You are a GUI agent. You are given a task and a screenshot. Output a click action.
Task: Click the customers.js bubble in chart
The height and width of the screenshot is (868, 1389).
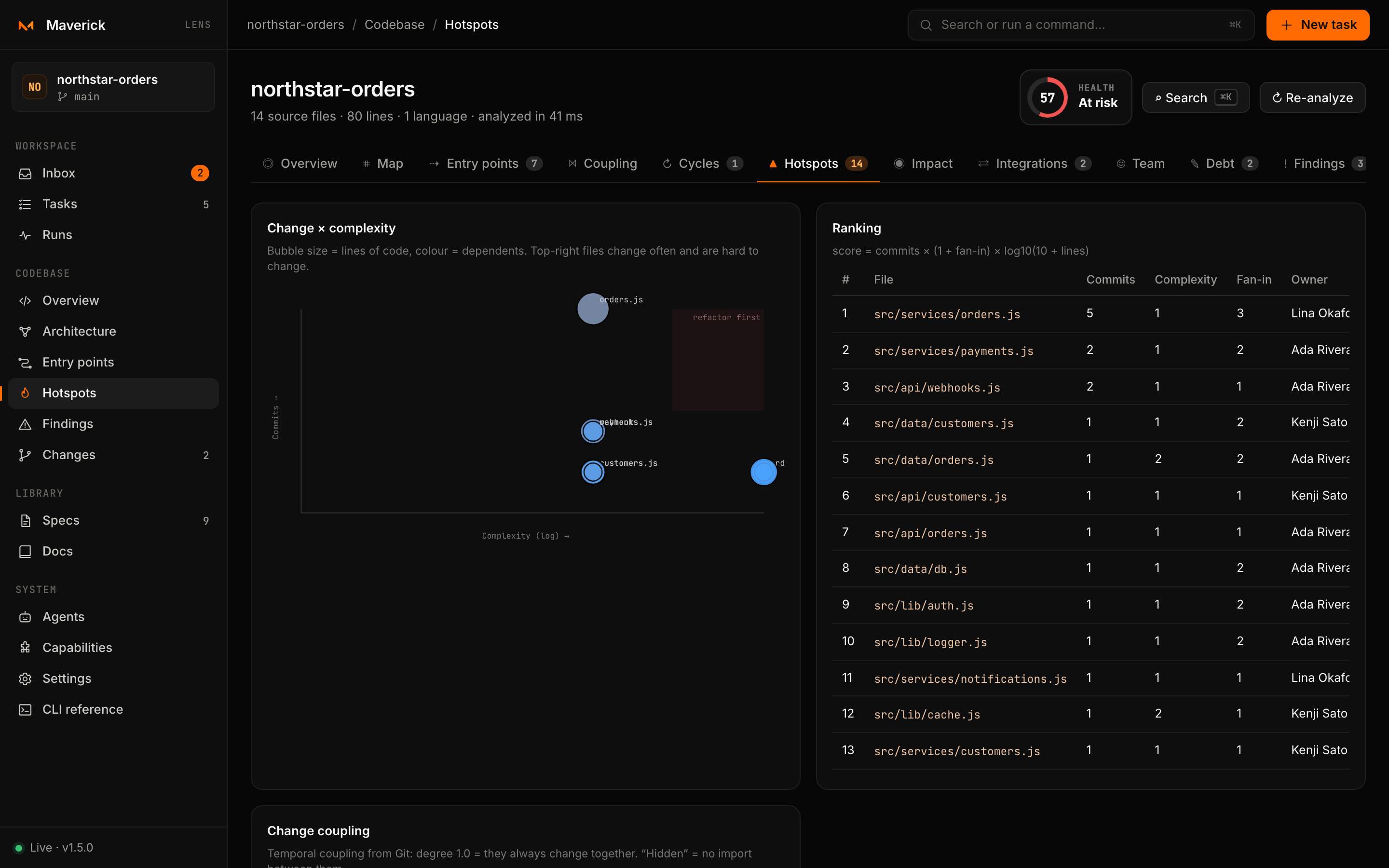[593, 472]
